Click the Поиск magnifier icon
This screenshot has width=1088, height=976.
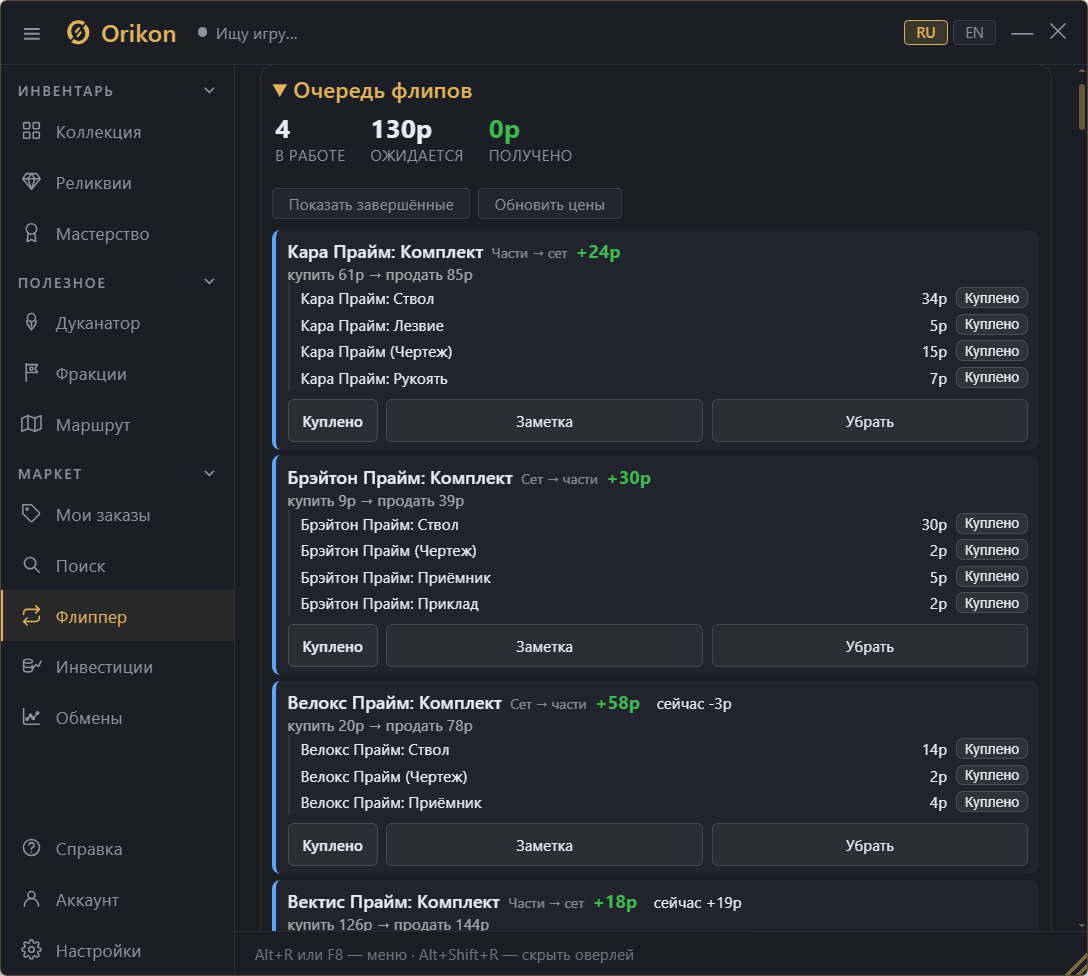point(31,565)
